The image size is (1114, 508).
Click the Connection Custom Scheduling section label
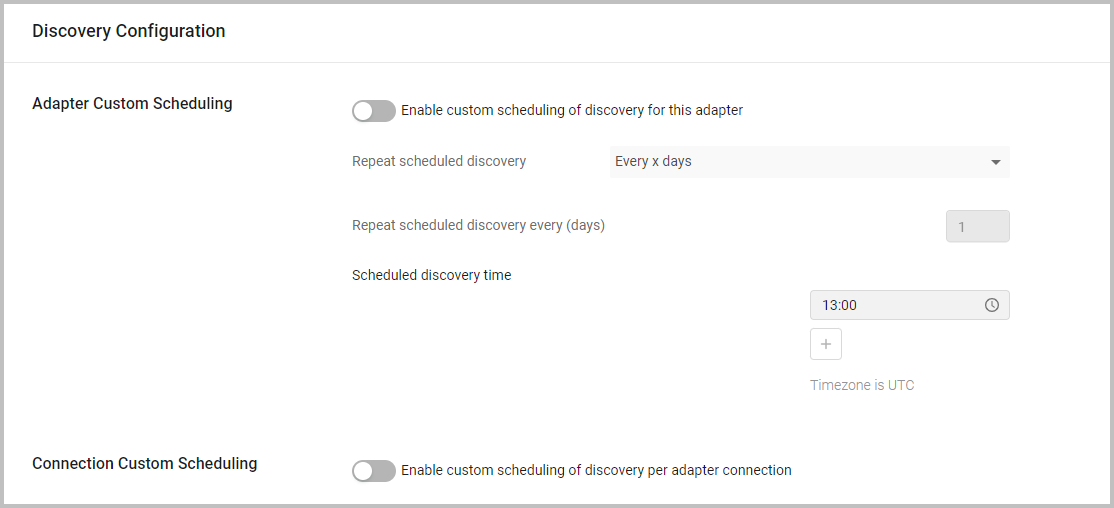coord(144,463)
